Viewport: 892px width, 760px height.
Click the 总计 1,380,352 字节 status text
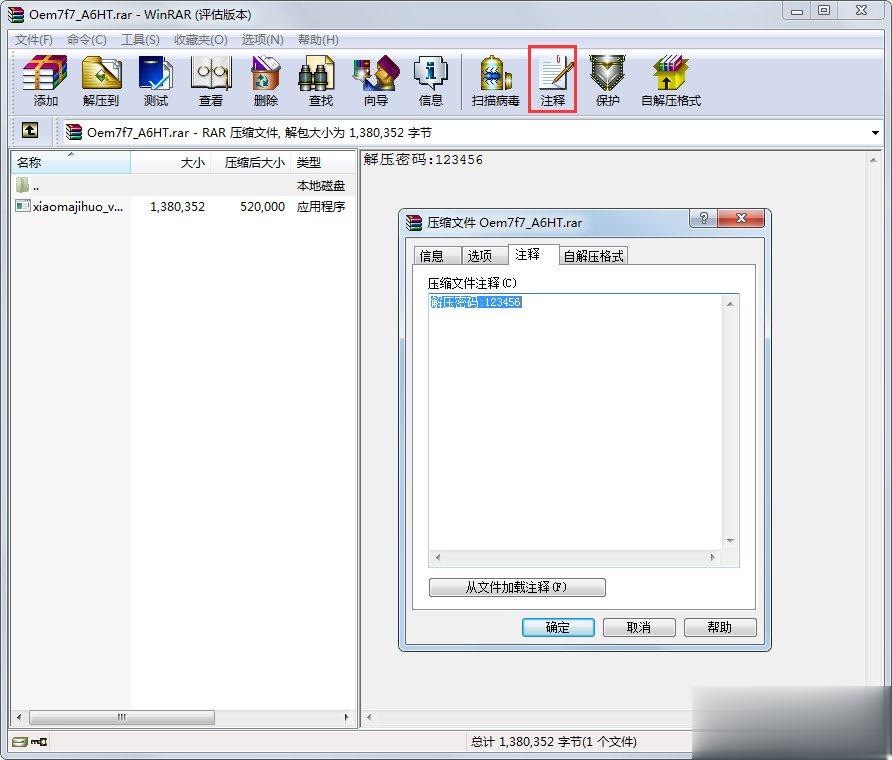point(554,742)
